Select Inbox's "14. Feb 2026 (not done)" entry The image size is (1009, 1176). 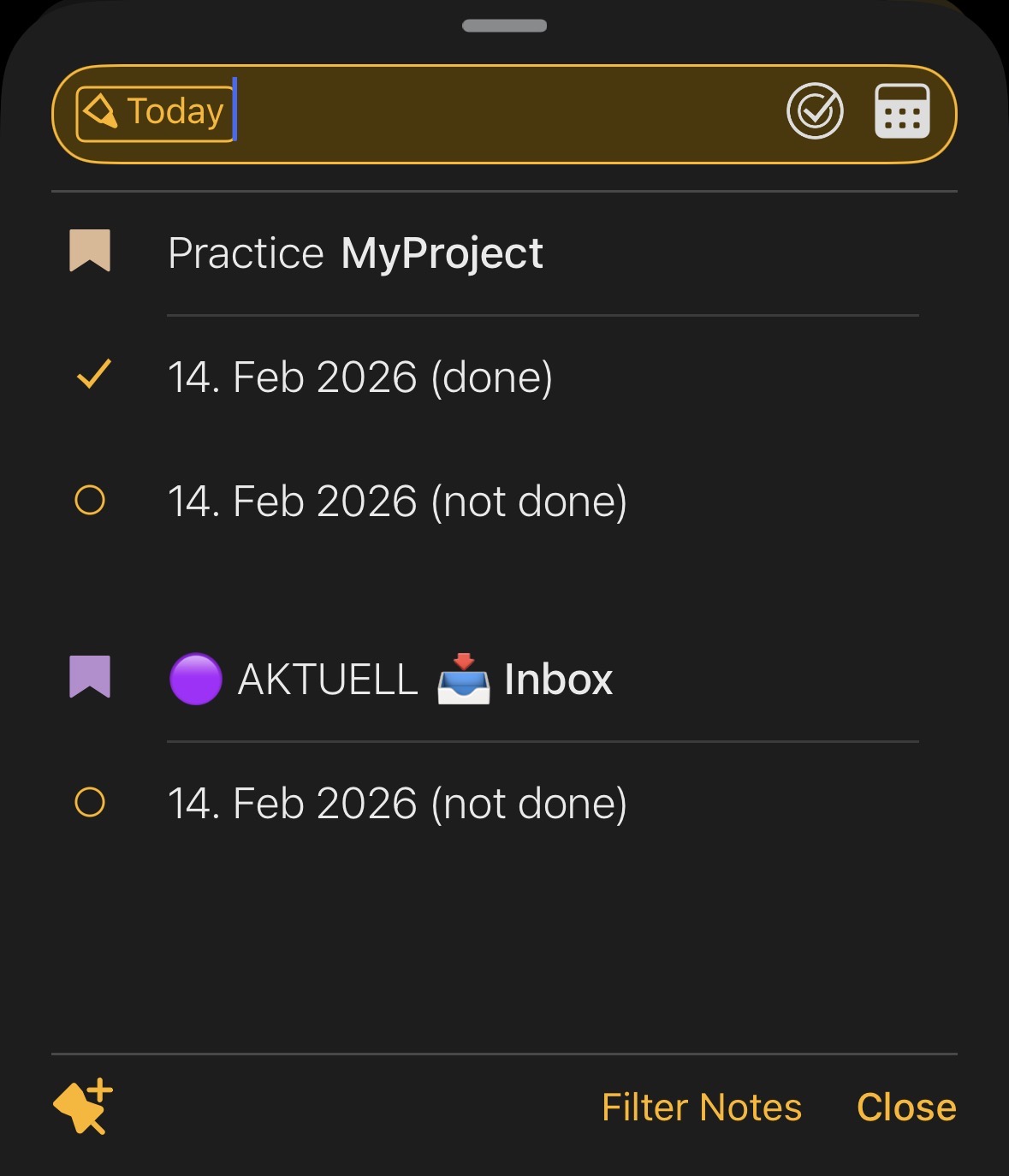pos(397,804)
